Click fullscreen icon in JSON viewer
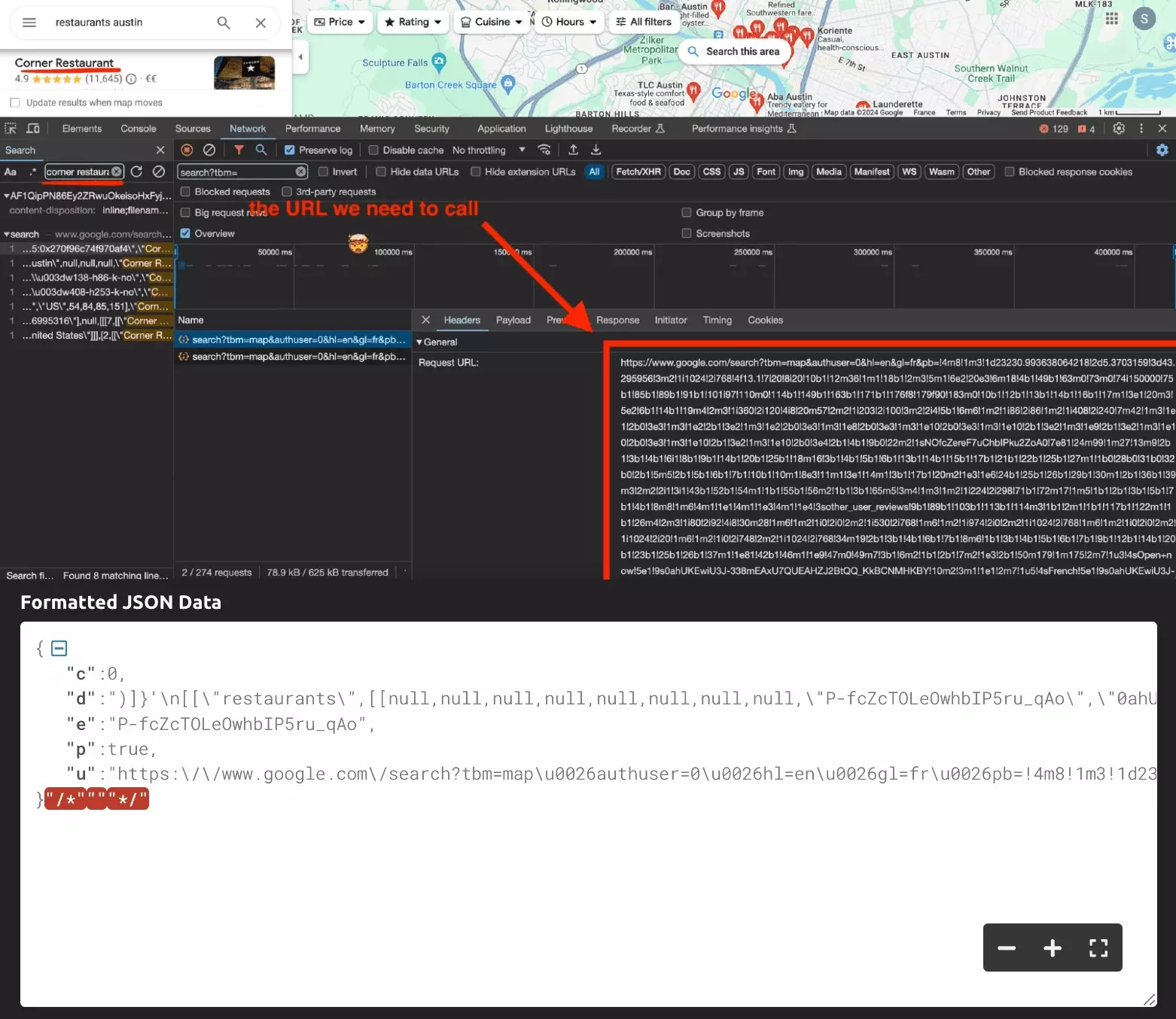1176x1019 pixels. (1098, 948)
